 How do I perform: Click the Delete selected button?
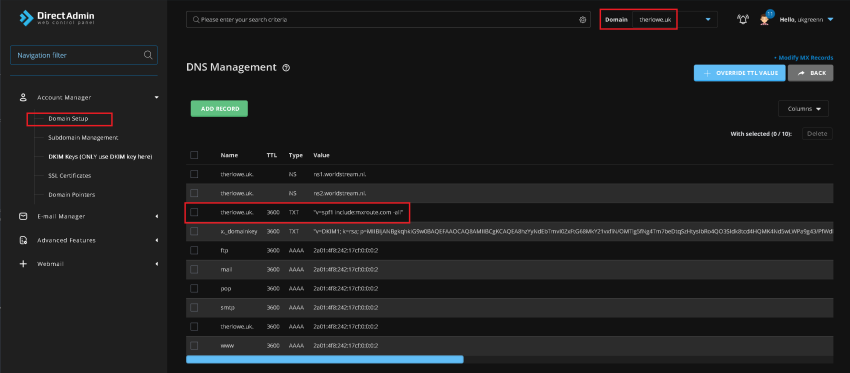coord(817,133)
